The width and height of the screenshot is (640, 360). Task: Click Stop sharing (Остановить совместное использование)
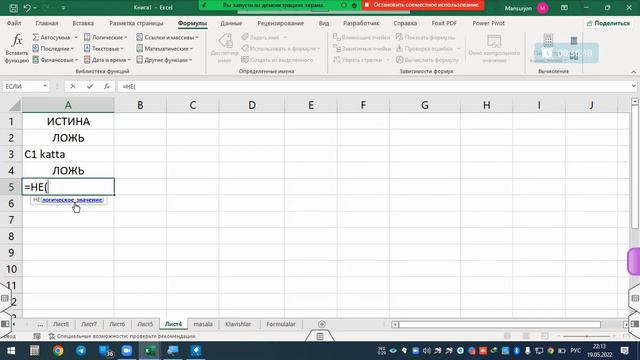point(423,5)
